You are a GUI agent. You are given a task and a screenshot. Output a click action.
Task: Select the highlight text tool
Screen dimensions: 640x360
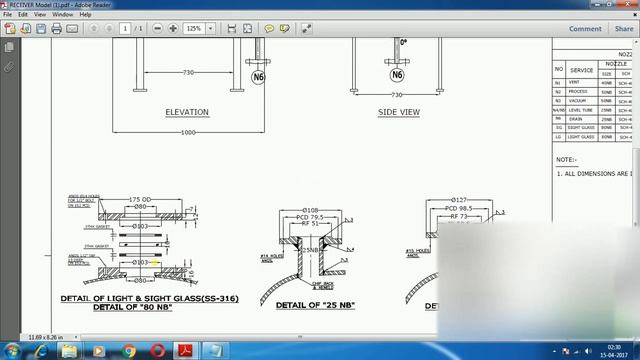click(x=284, y=29)
